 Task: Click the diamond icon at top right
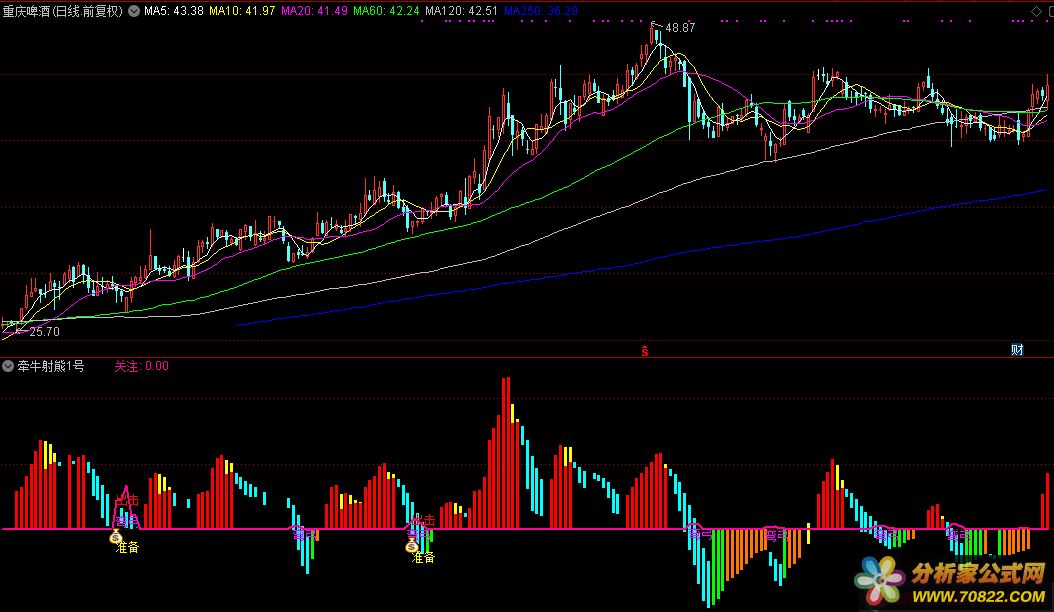pos(1036,11)
